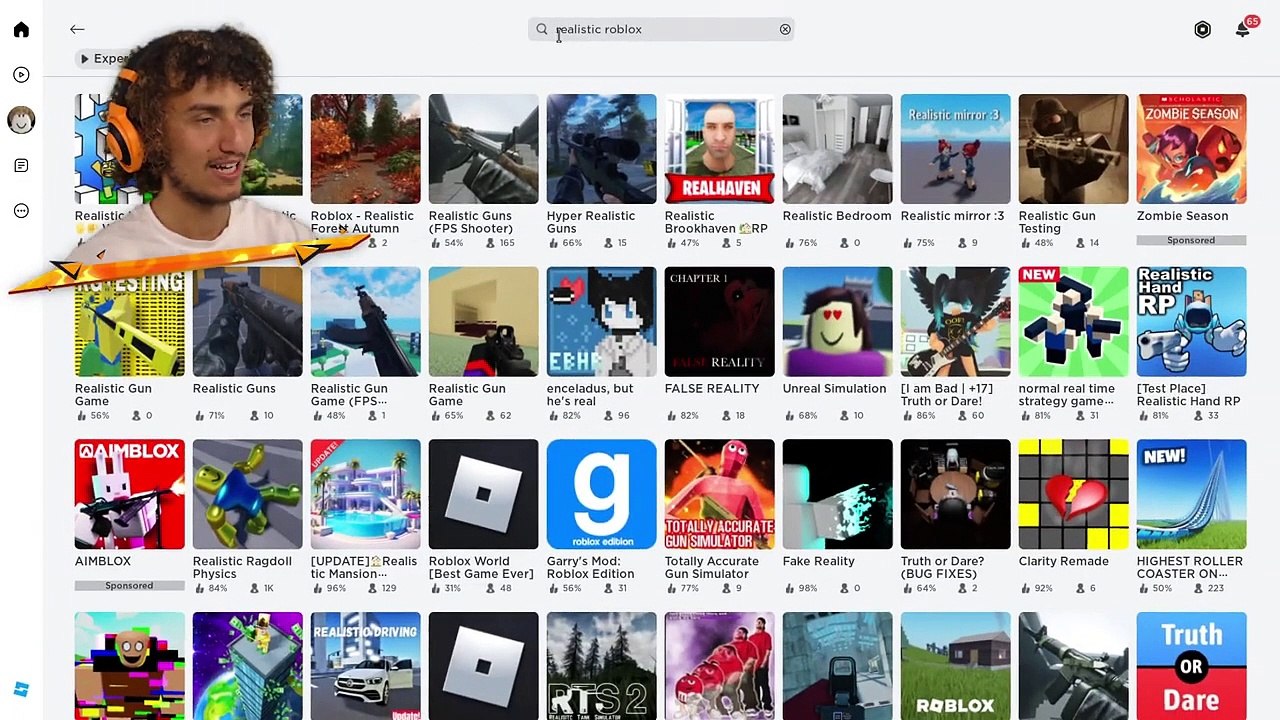
Task: Click the Unreal Simulation title link
Action: point(835,389)
